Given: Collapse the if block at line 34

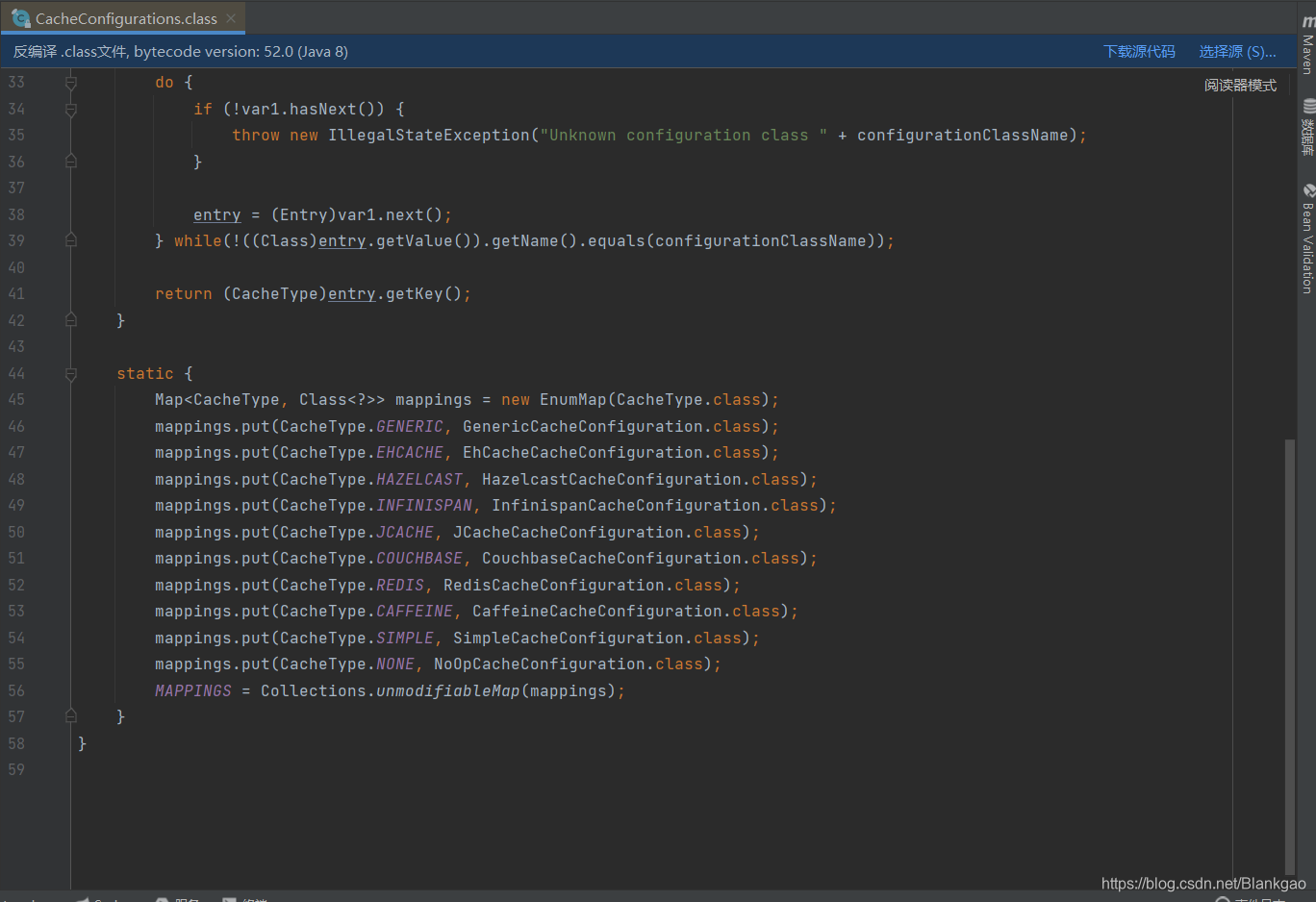Looking at the screenshot, I should point(70,110).
